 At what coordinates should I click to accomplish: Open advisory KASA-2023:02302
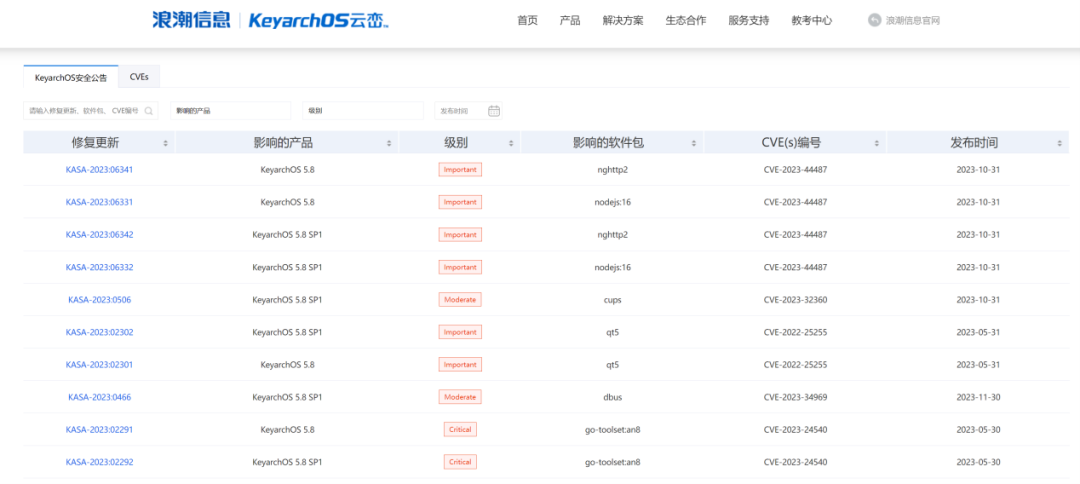click(x=99, y=332)
